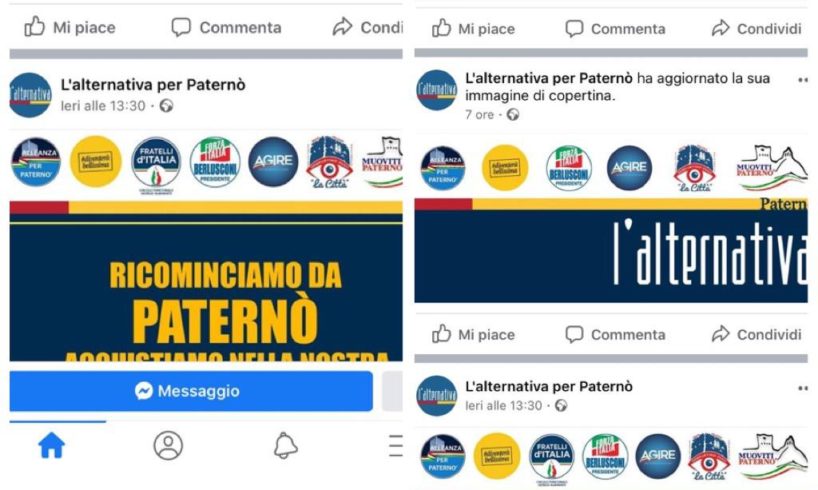Open notifications bell icon

point(285,446)
